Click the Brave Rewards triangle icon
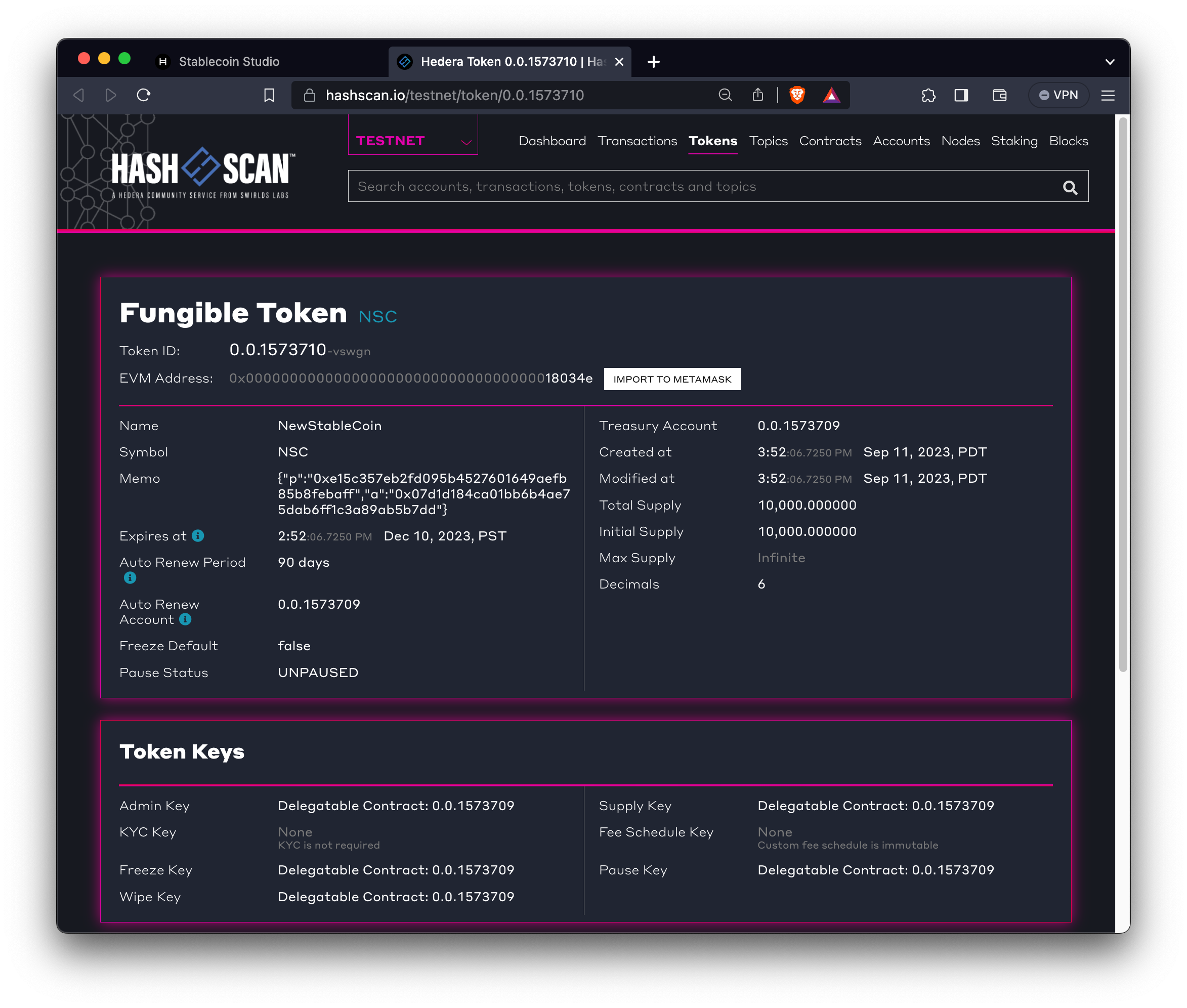The image size is (1187, 1008). click(x=831, y=95)
